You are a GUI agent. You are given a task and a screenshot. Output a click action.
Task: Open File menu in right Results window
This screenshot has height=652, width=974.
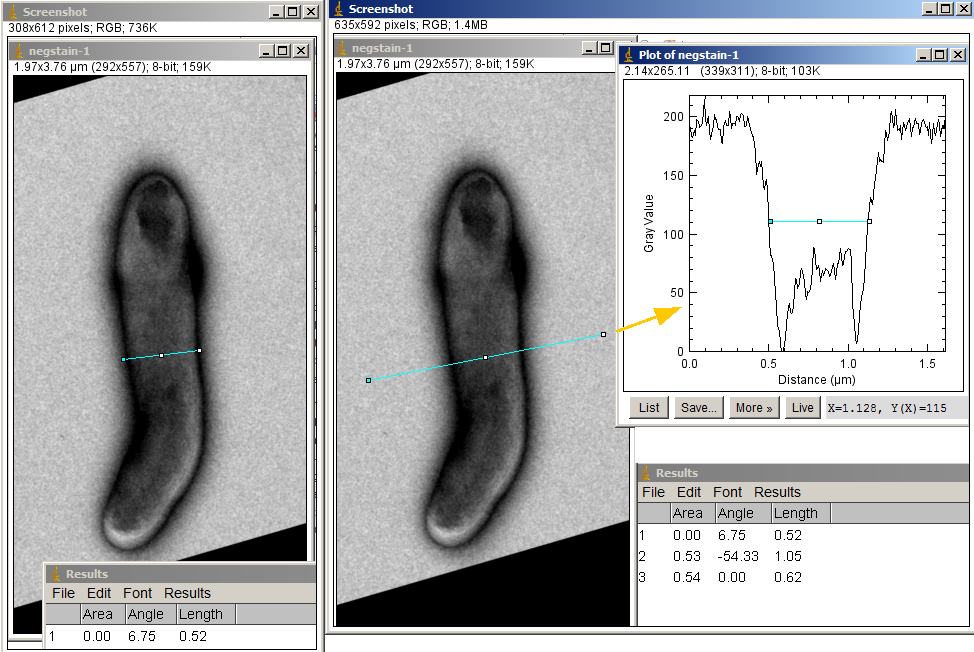point(653,492)
